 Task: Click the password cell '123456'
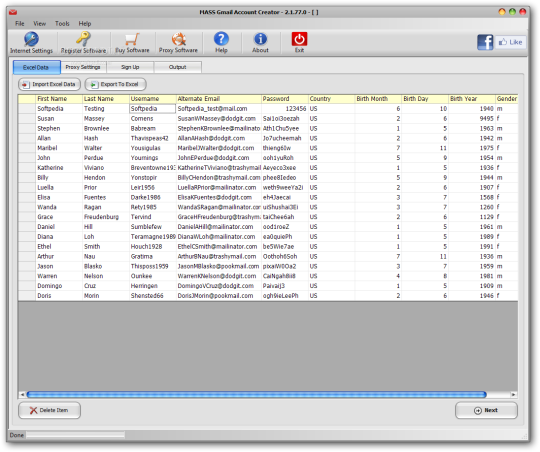[284, 109]
